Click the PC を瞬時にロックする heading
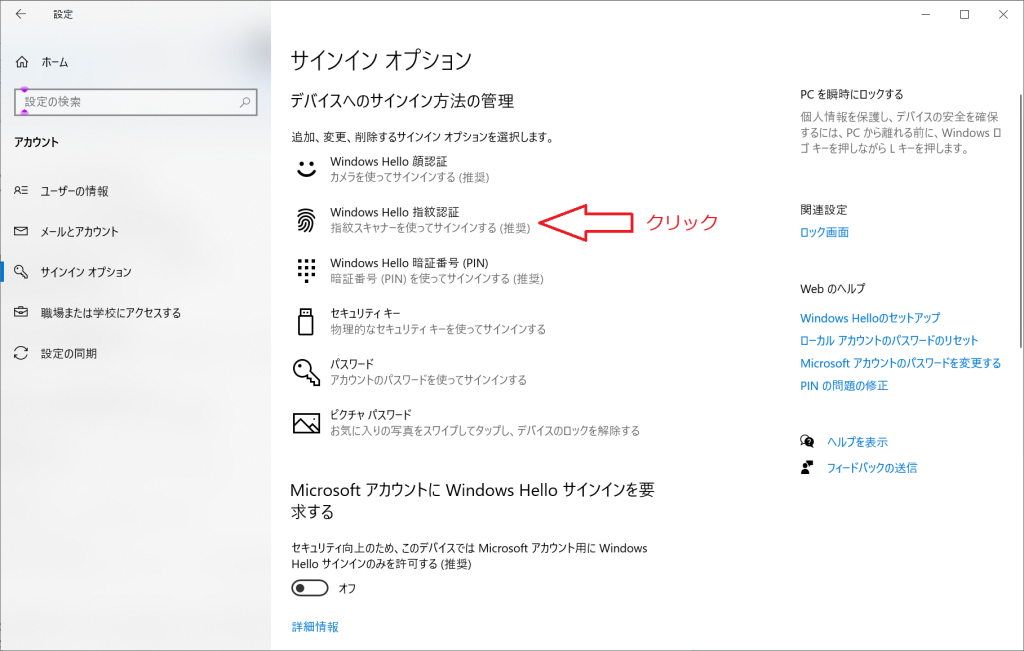 (x=852, y=94)
